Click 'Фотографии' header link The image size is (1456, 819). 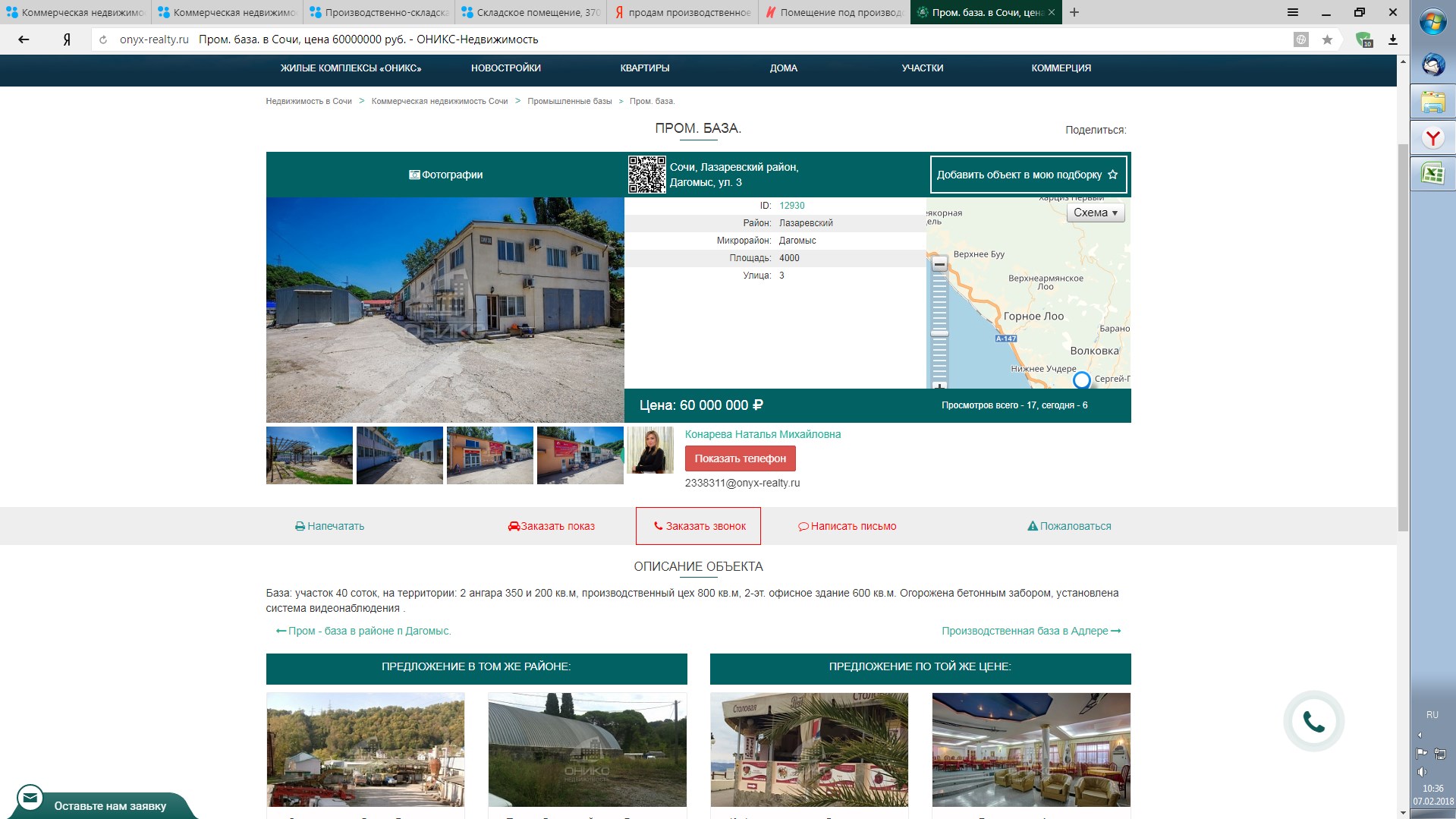445,175
